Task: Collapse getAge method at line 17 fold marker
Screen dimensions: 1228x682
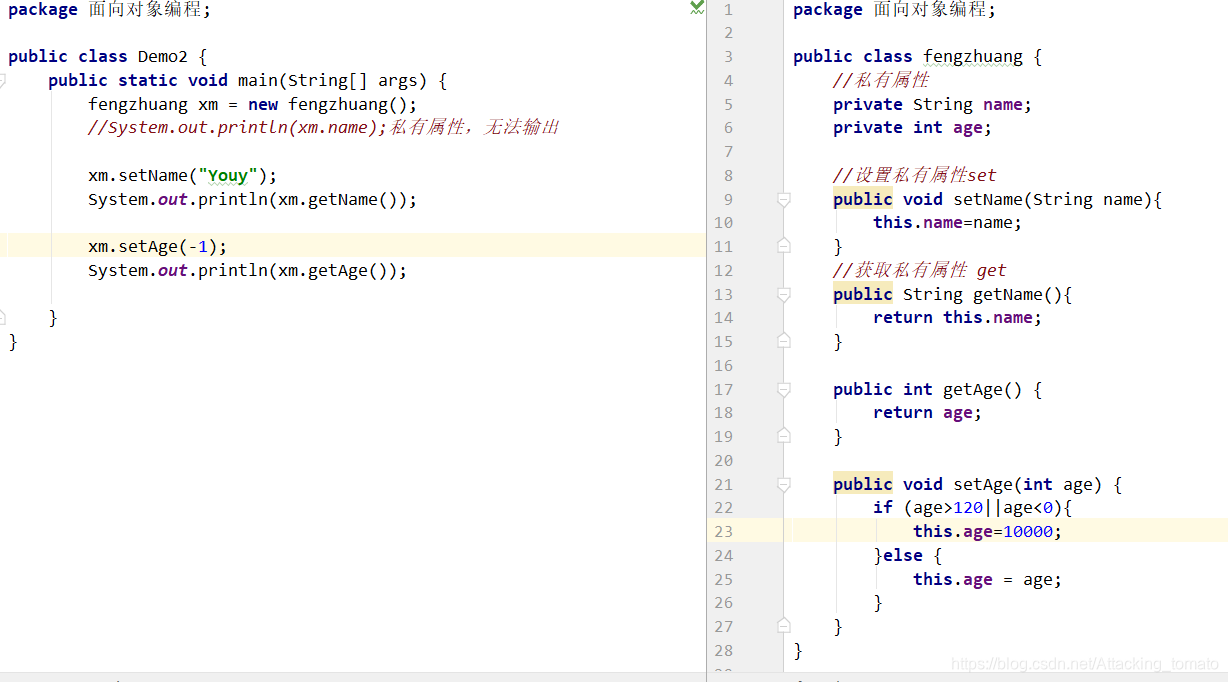Action: pyautogui.click(x=784, y=390)
